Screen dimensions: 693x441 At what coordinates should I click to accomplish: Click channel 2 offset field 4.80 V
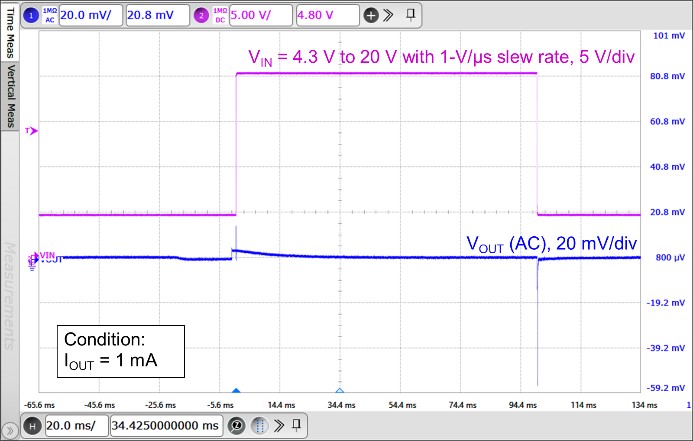tap(325, 15)
